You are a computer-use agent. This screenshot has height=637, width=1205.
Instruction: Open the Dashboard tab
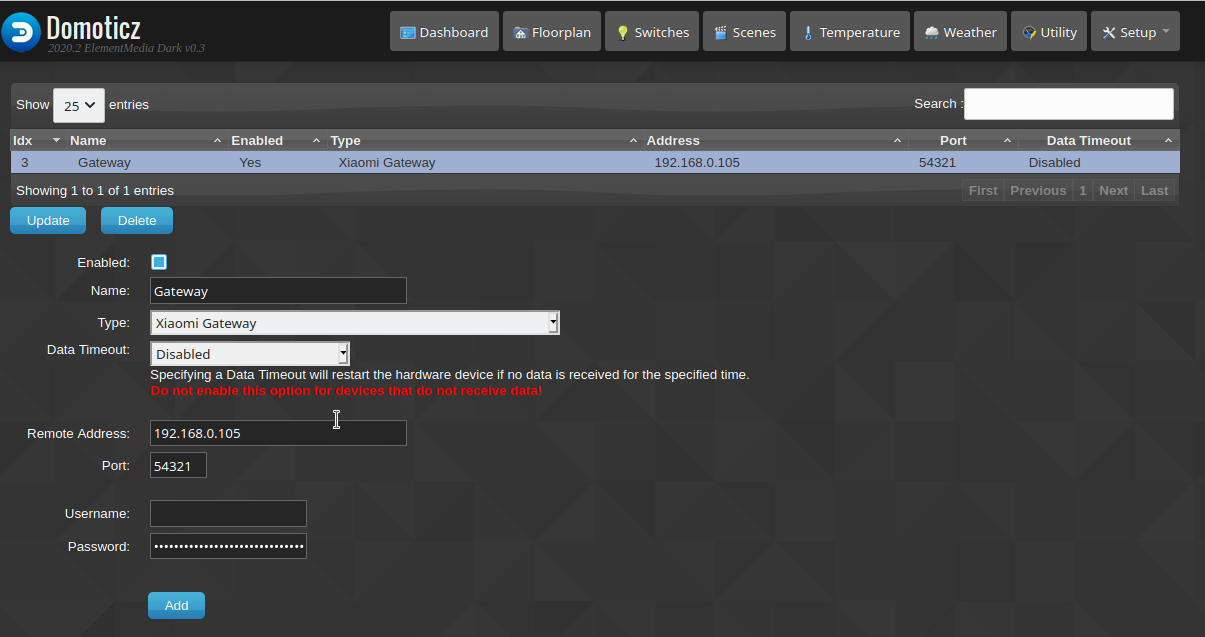coord(444,32)
